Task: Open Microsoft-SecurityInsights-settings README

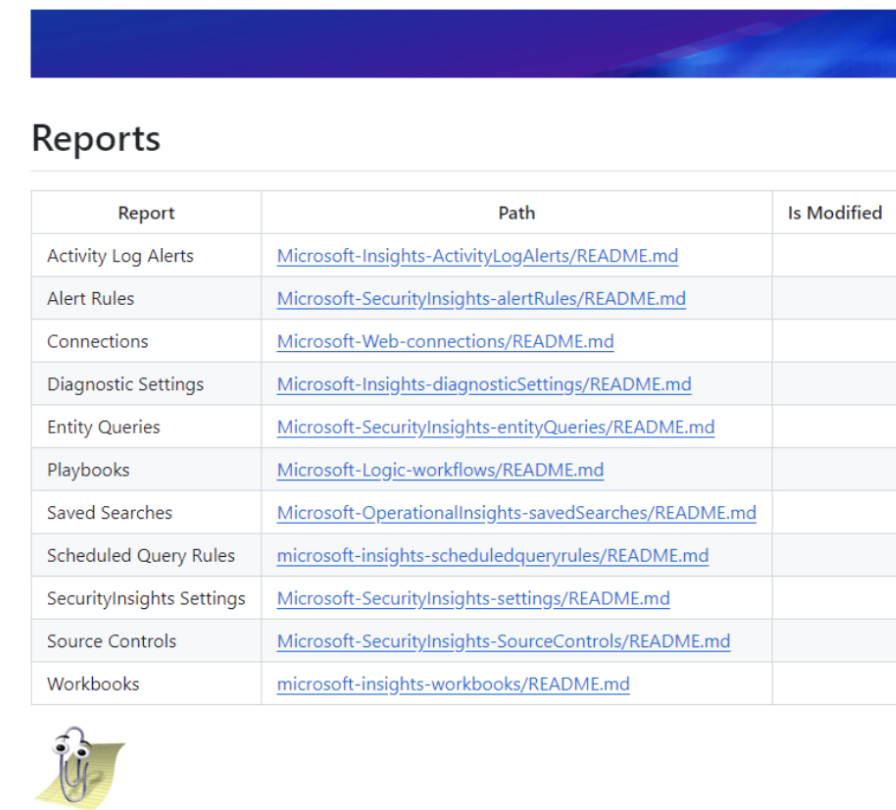Action: tap(475, 598)
